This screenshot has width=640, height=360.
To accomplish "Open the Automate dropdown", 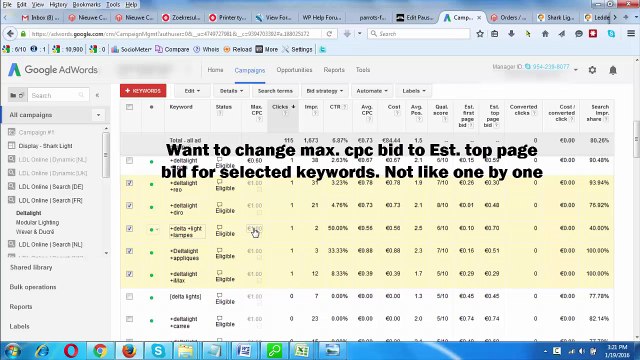I will [x=372, y=91].
